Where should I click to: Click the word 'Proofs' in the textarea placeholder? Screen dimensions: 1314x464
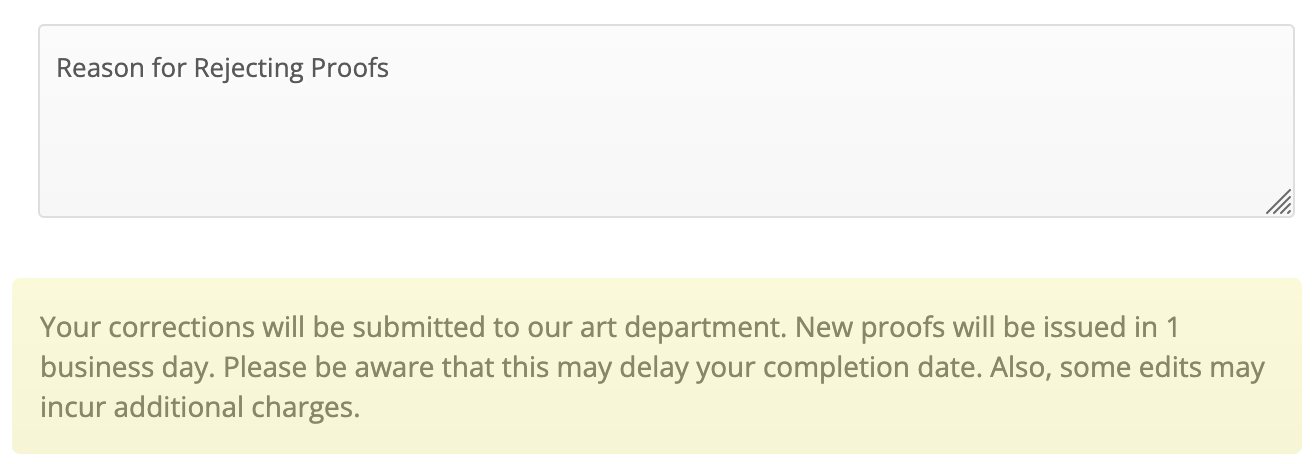[350, 68]
